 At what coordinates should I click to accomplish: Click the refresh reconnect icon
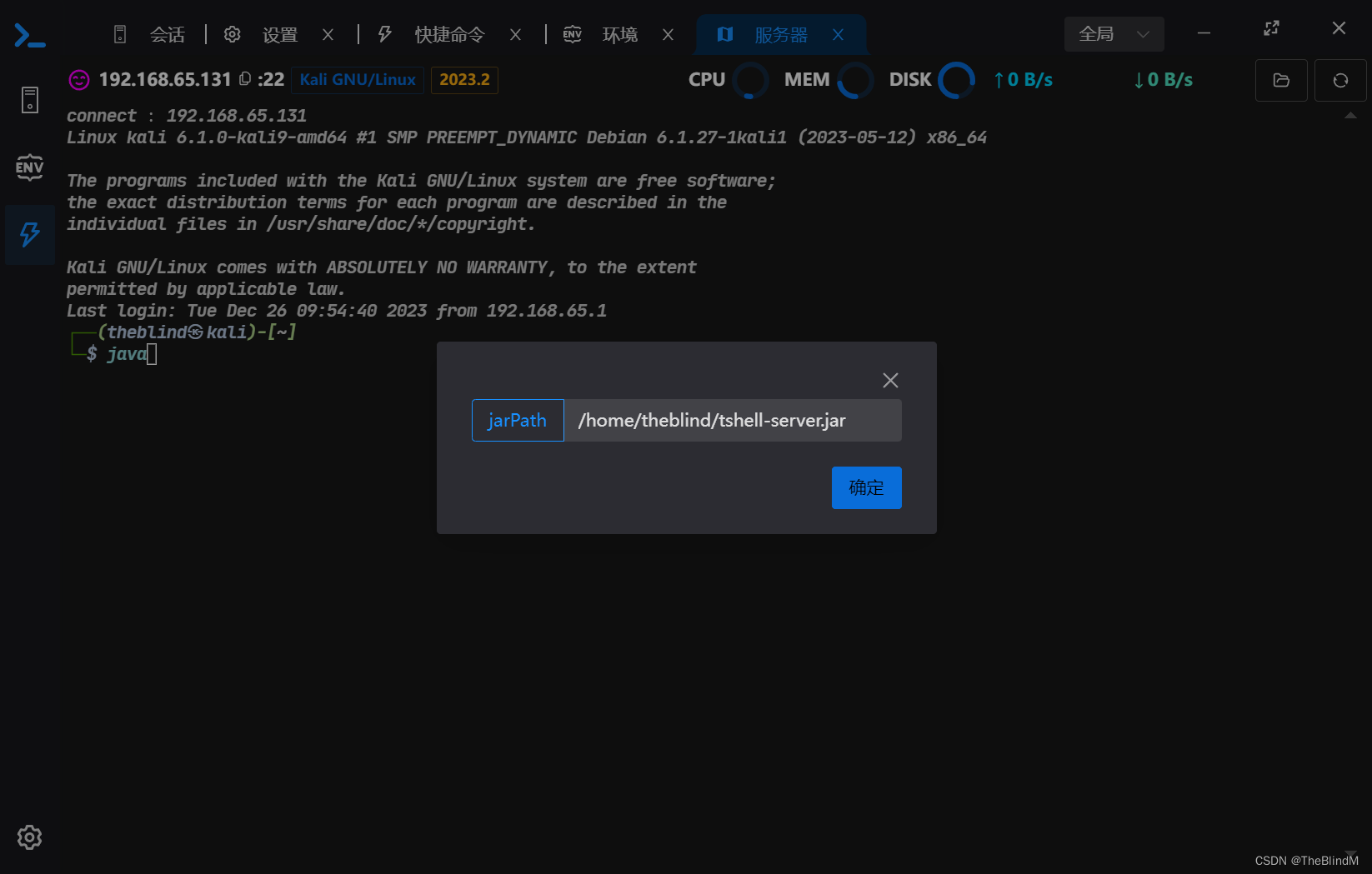(x=1340, y=80)
